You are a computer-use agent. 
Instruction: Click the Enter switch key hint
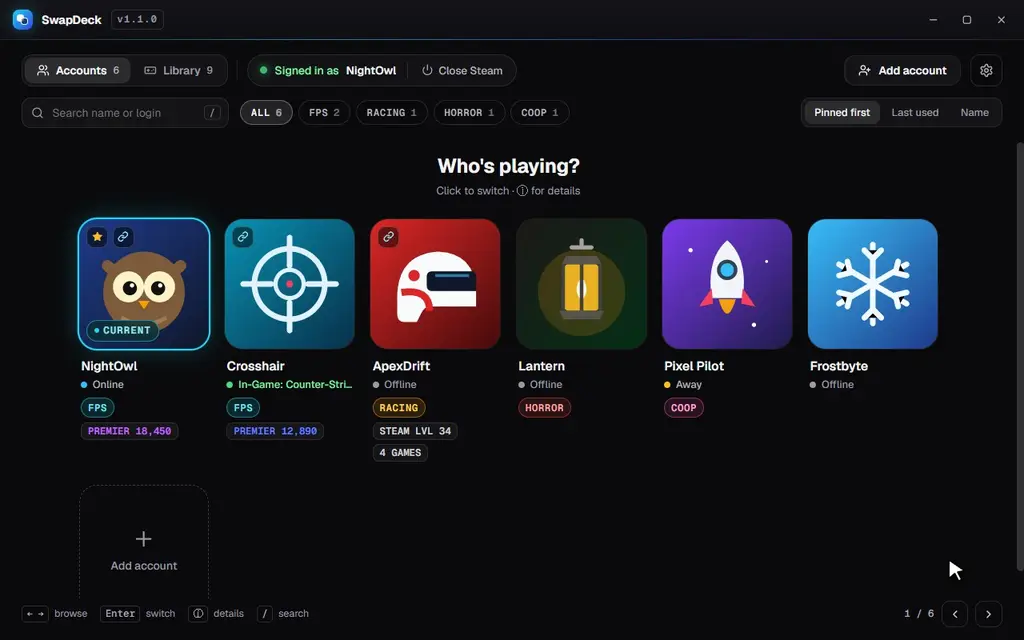point(120,614)
